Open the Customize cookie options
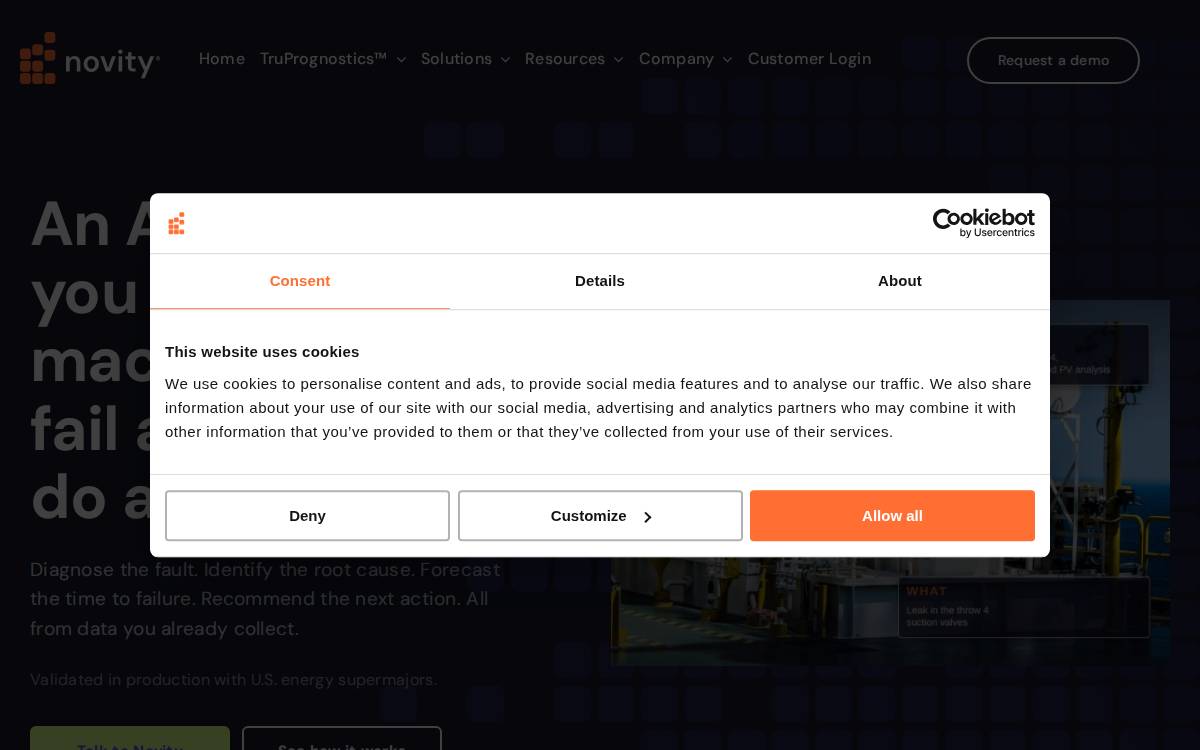Screen dimensions: 1200x750 (x=600, y=516)
